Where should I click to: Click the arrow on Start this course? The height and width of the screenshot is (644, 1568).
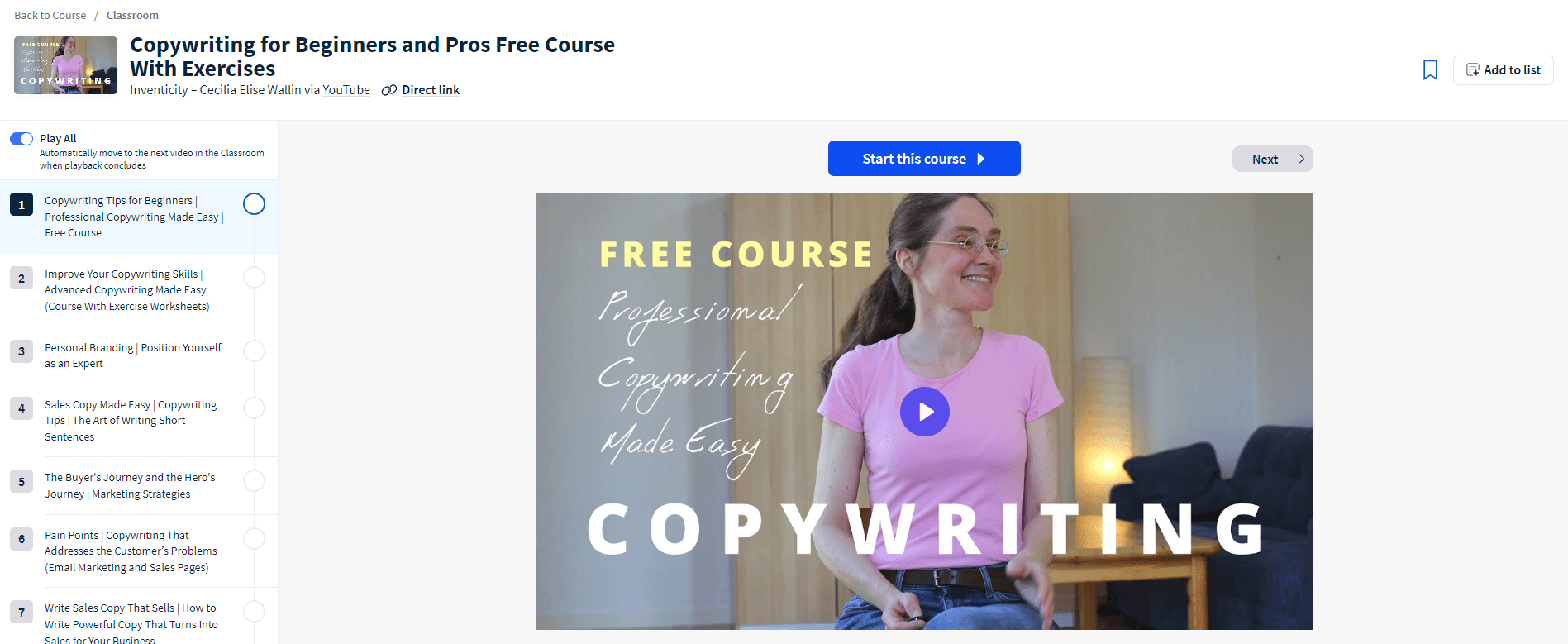tap(981, 159)
